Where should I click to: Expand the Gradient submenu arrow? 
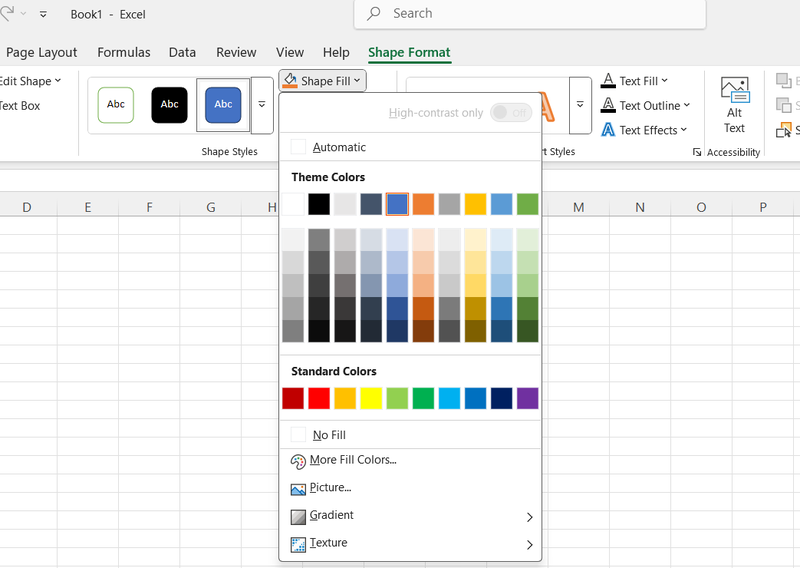(530, 517)
